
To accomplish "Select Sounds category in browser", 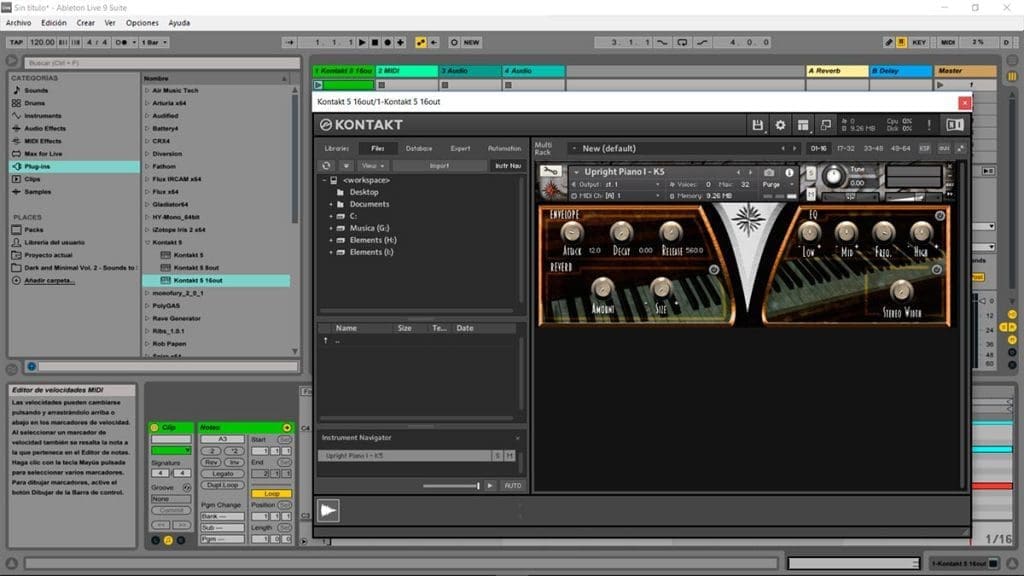I will 36,90.
